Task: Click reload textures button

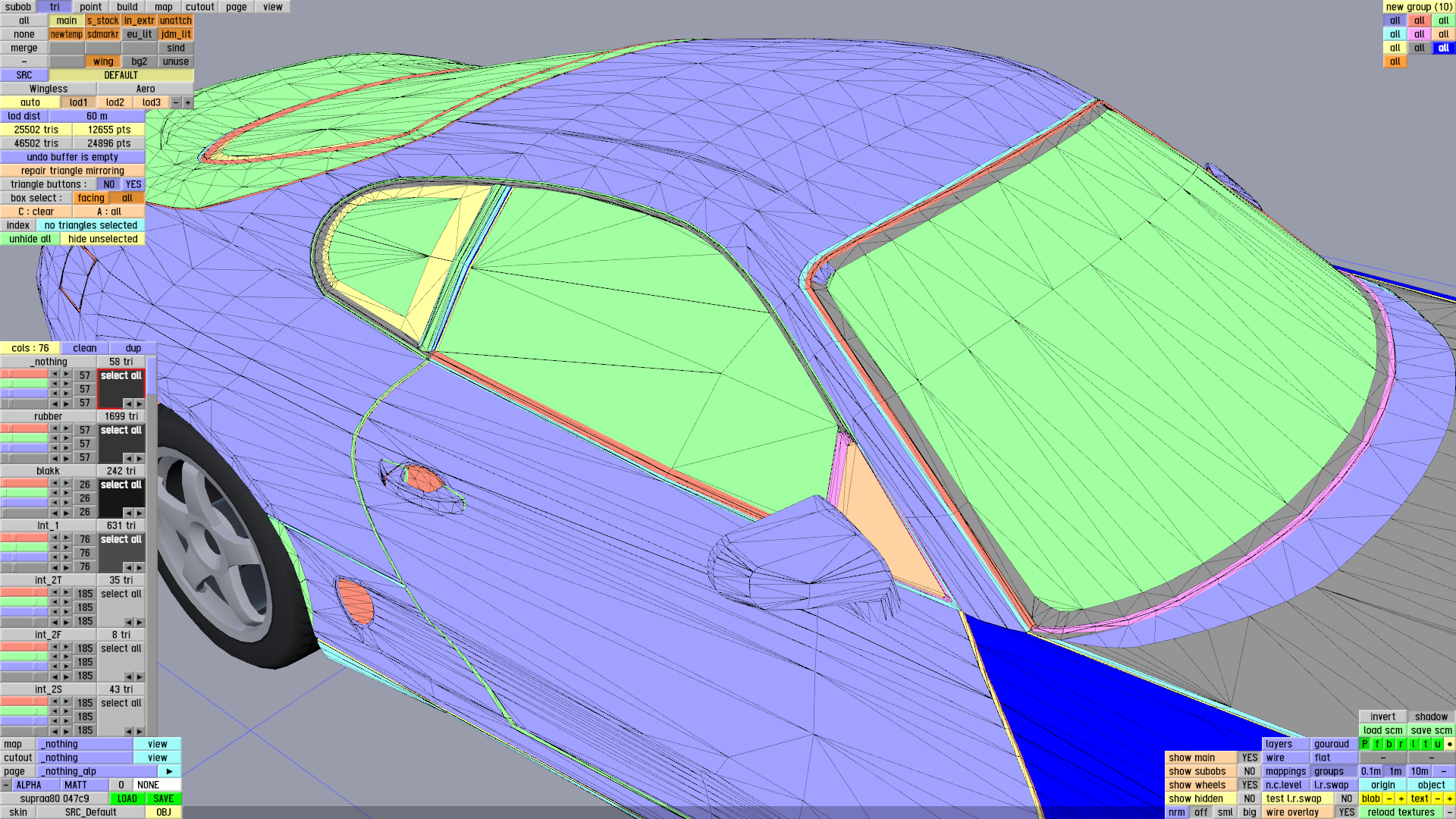Action: 1401,812
